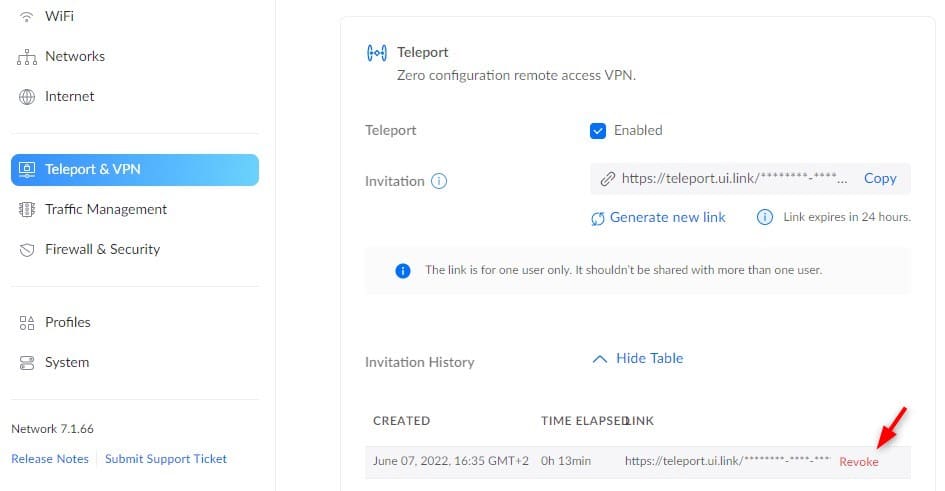Click the WiFi sidebar icon

tap(27, 16)
